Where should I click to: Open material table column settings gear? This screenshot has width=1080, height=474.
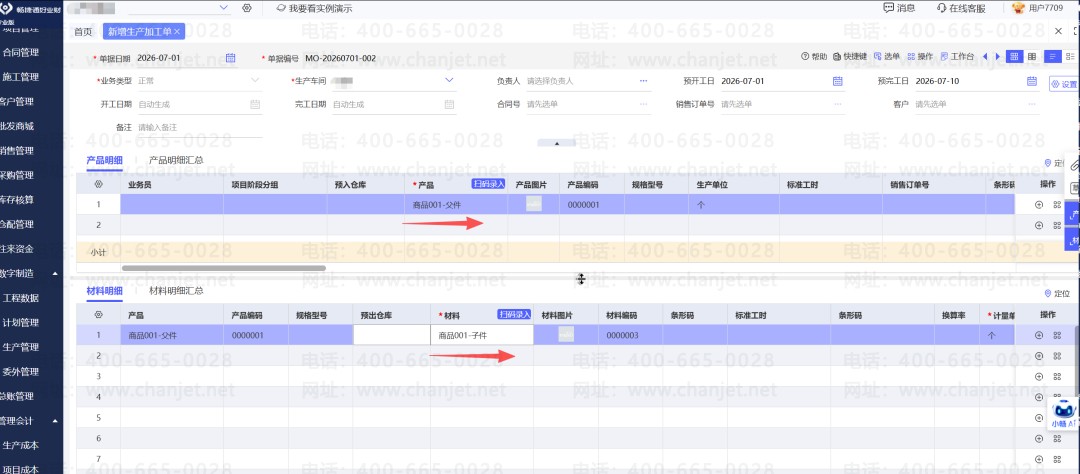pyautogui.click(x=98, y=315)
